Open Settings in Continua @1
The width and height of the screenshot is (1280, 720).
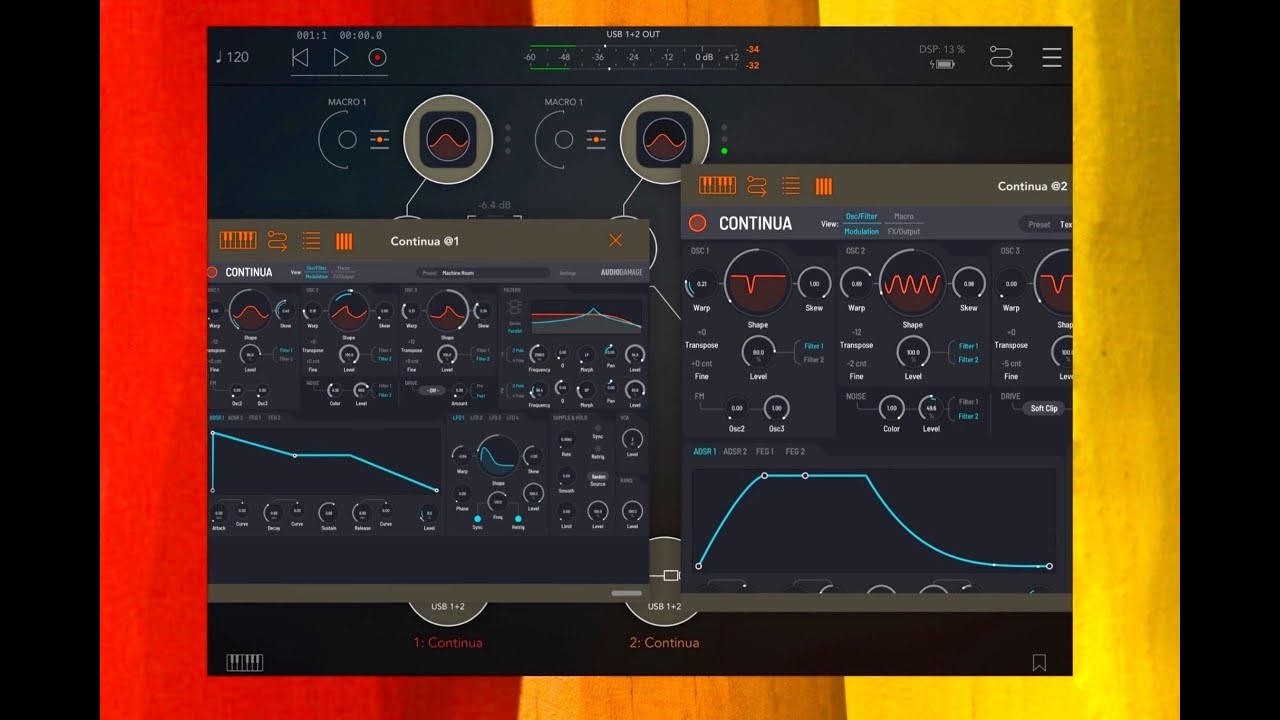[568, 272]
